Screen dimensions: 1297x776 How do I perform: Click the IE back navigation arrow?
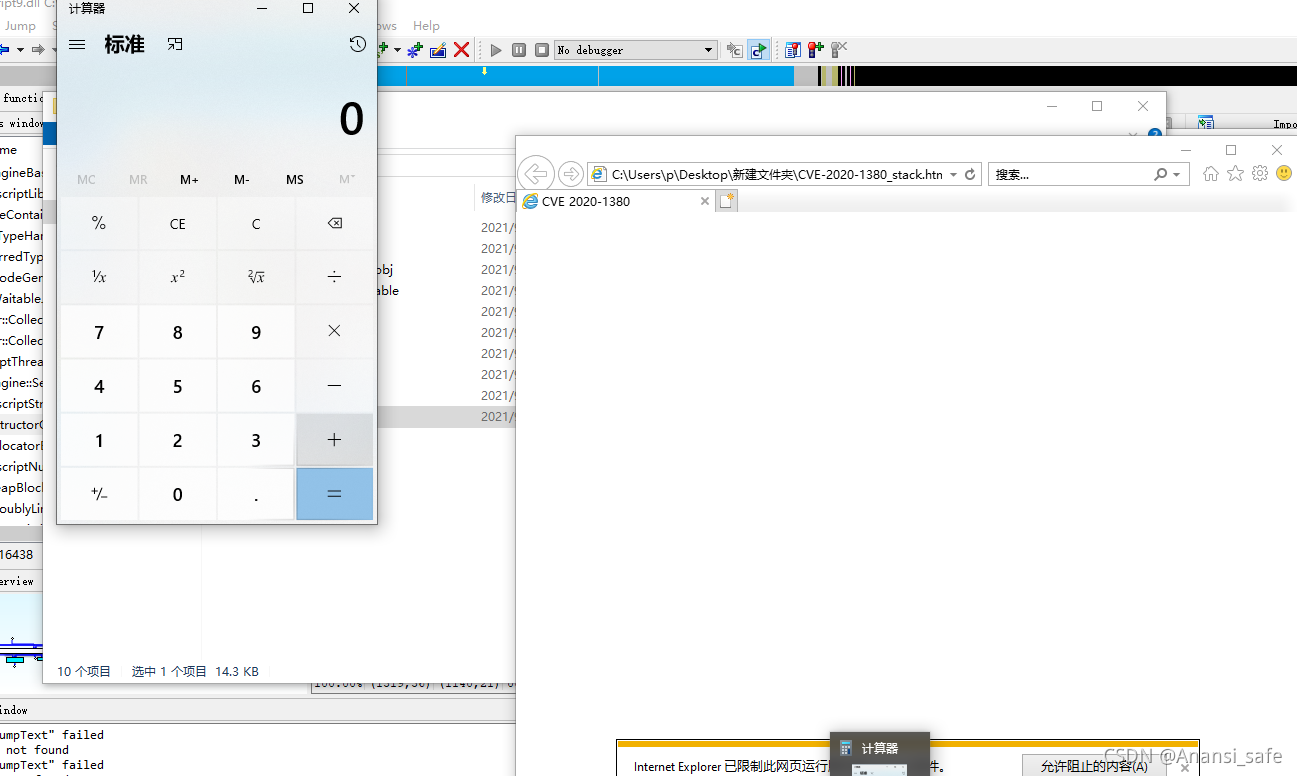pyautogui.click(x=536, y=174)
